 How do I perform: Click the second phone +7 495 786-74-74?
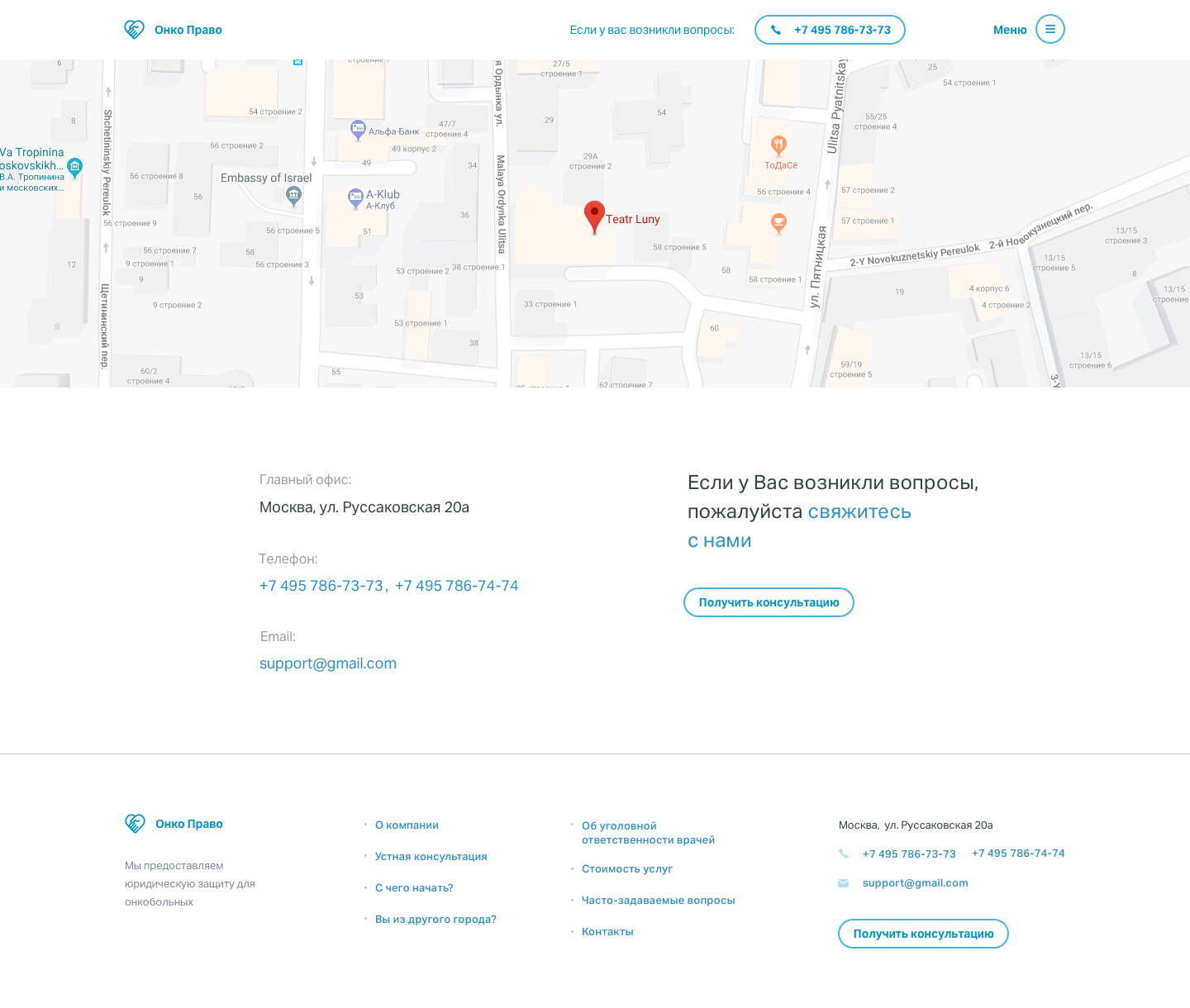[x=457, y=586]
